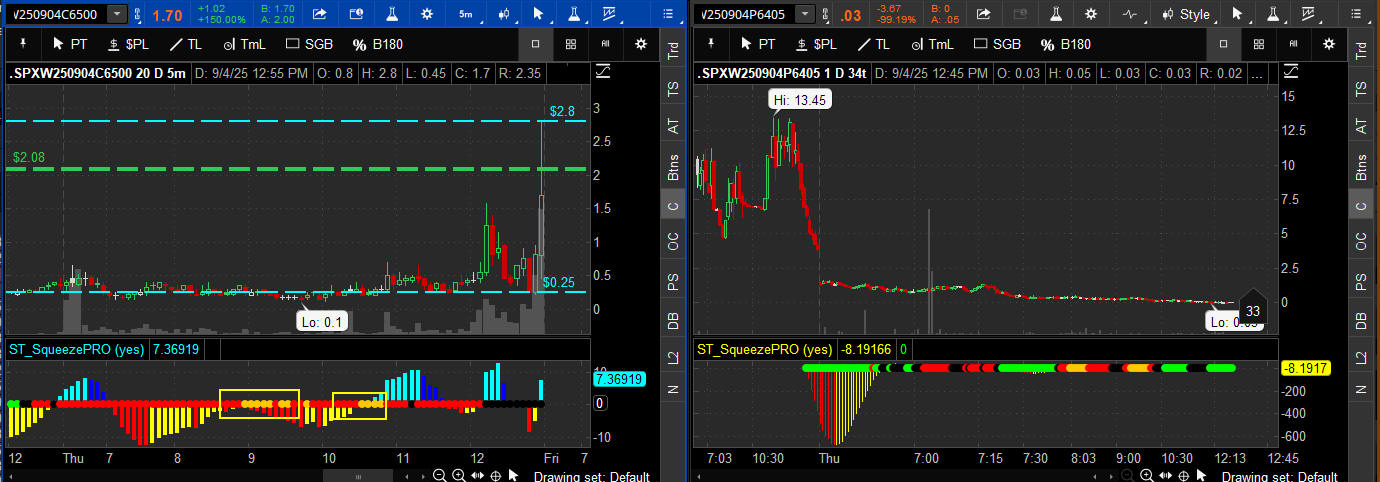The image size is (1380, 482).
Task: Click ST_SqueezePRO study label on right chart
Action: [764, 350]
